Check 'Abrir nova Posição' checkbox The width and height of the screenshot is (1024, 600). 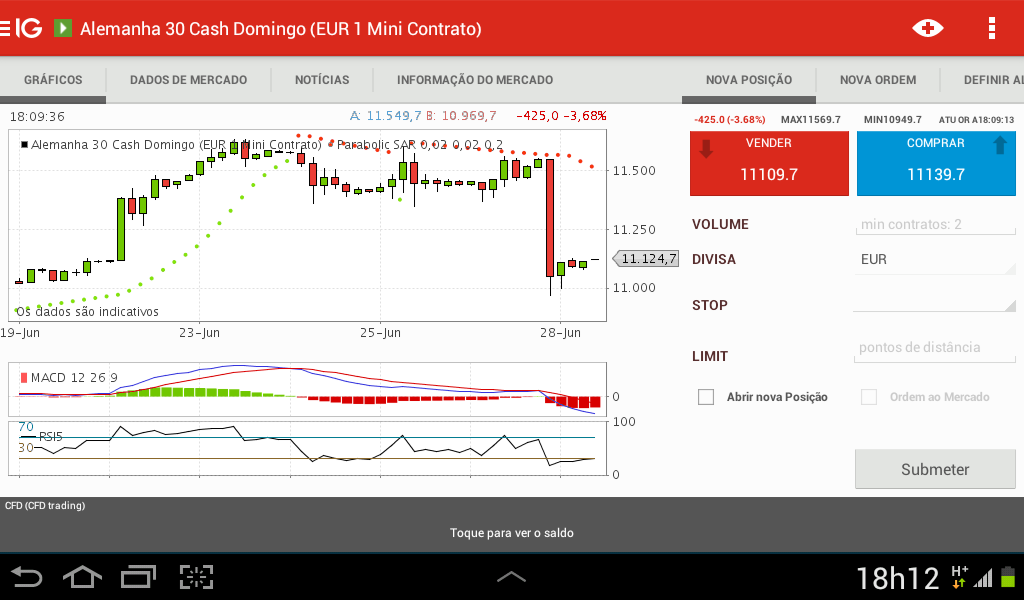click(706, 397)
